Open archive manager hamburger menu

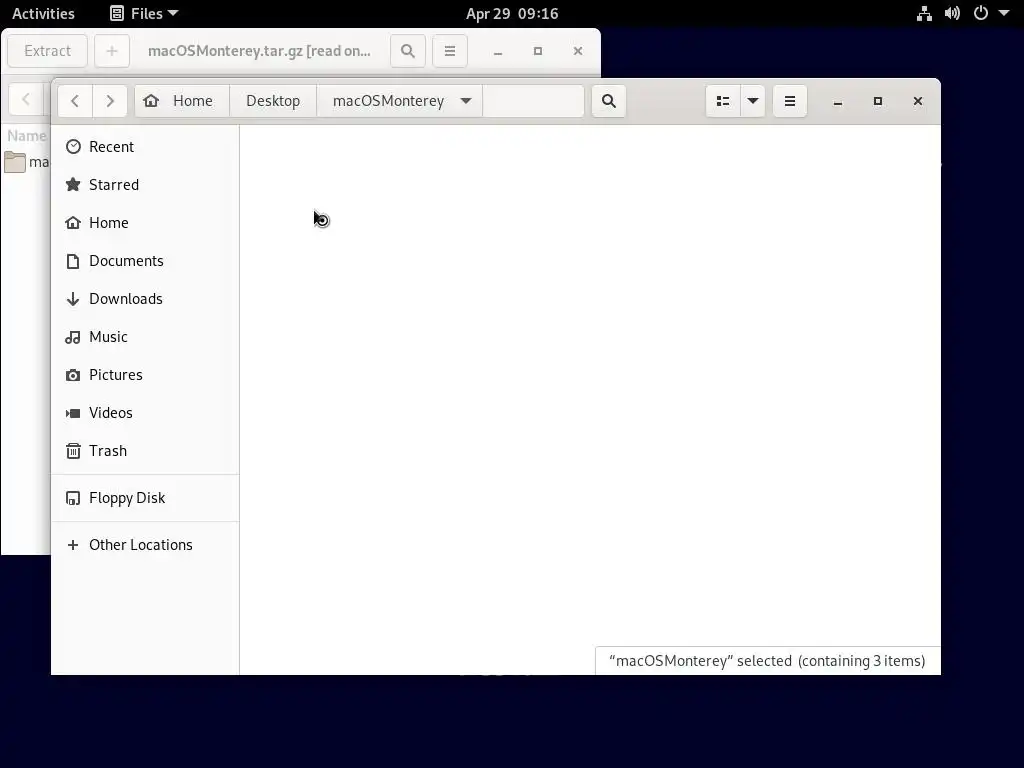[450, 51]
